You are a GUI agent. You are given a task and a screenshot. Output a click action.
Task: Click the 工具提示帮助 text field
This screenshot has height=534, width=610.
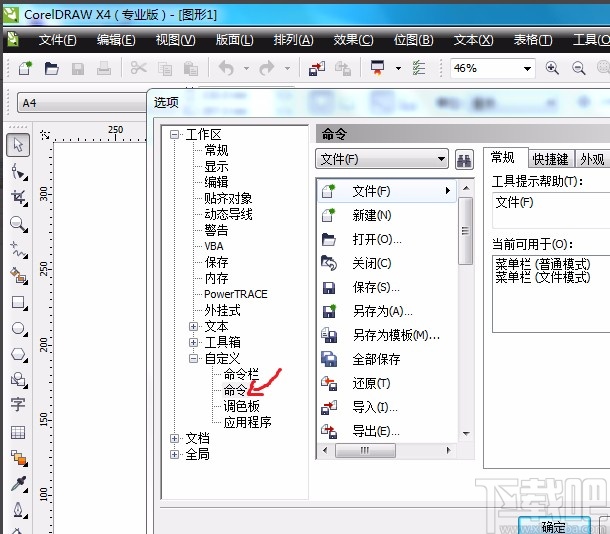click(551, 210)
